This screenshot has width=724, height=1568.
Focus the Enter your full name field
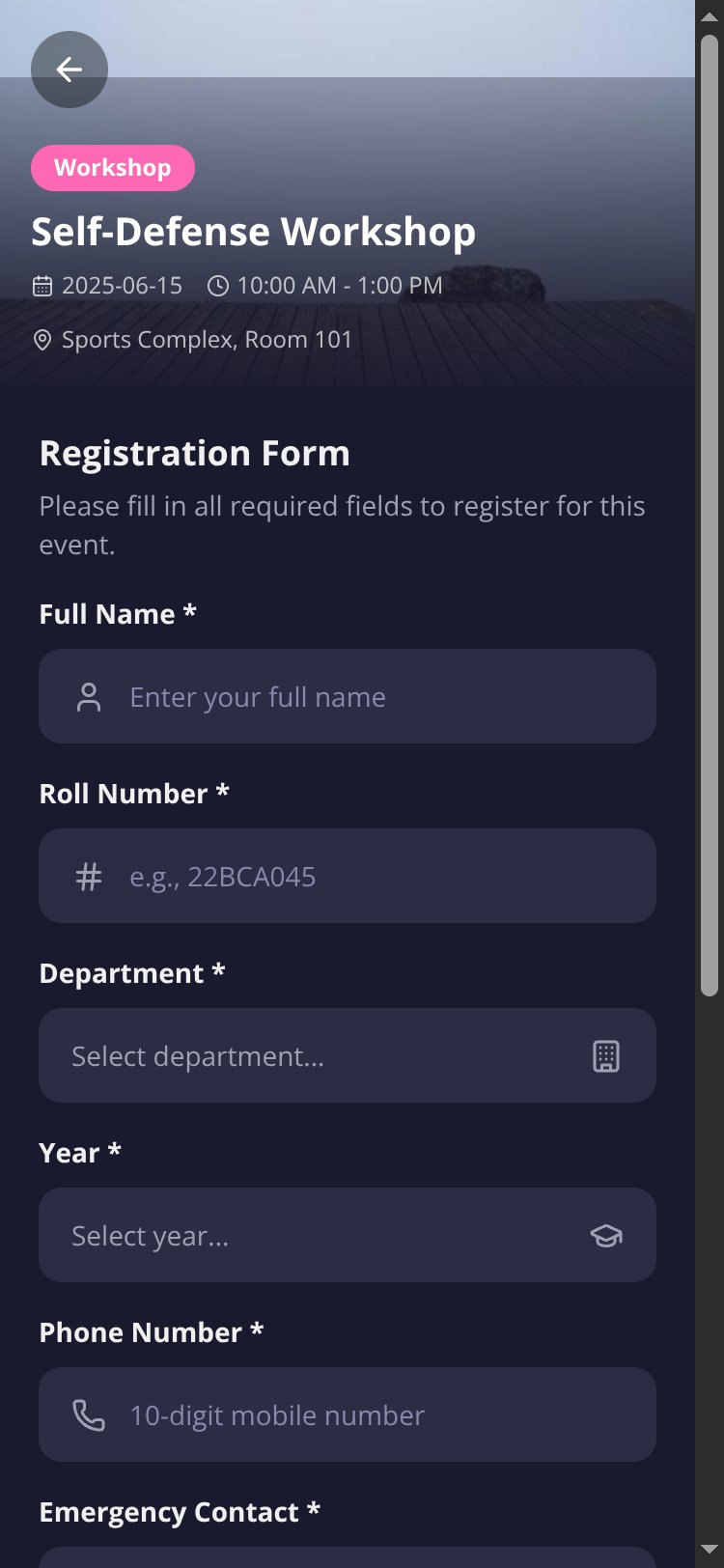tap(348, 696)
